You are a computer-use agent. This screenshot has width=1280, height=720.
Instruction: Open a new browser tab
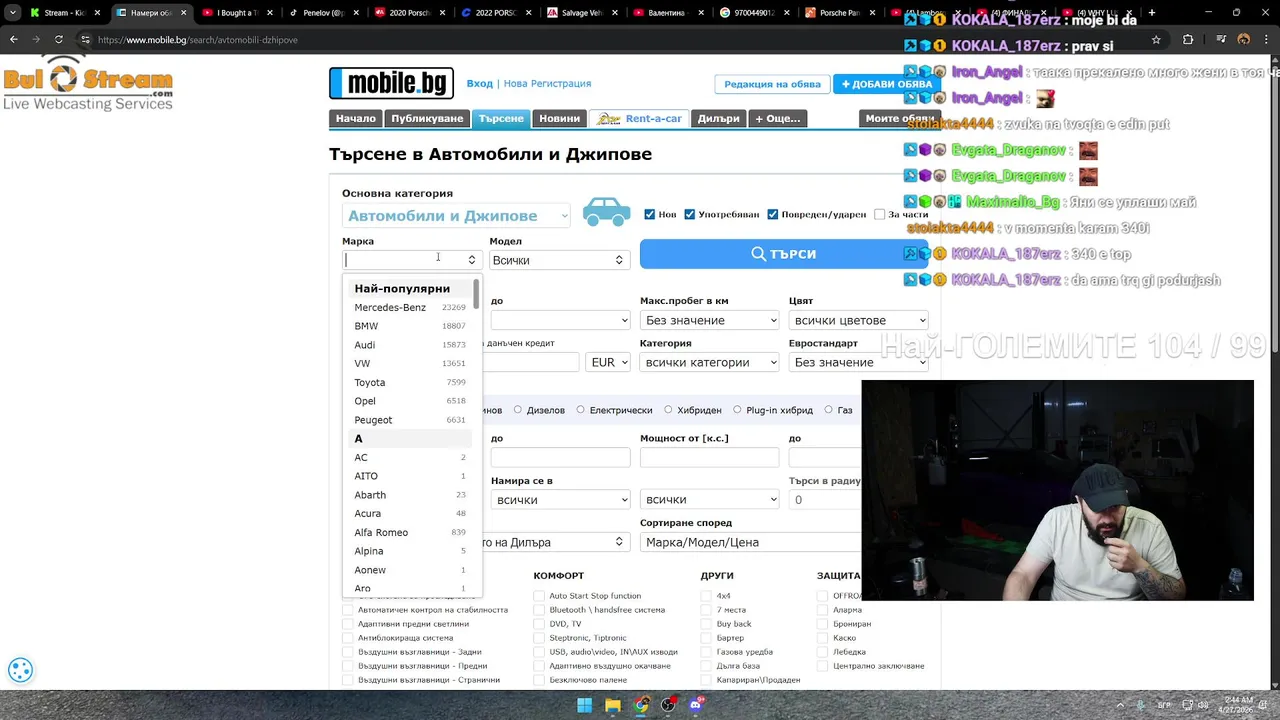click(x=1152, y=13)
